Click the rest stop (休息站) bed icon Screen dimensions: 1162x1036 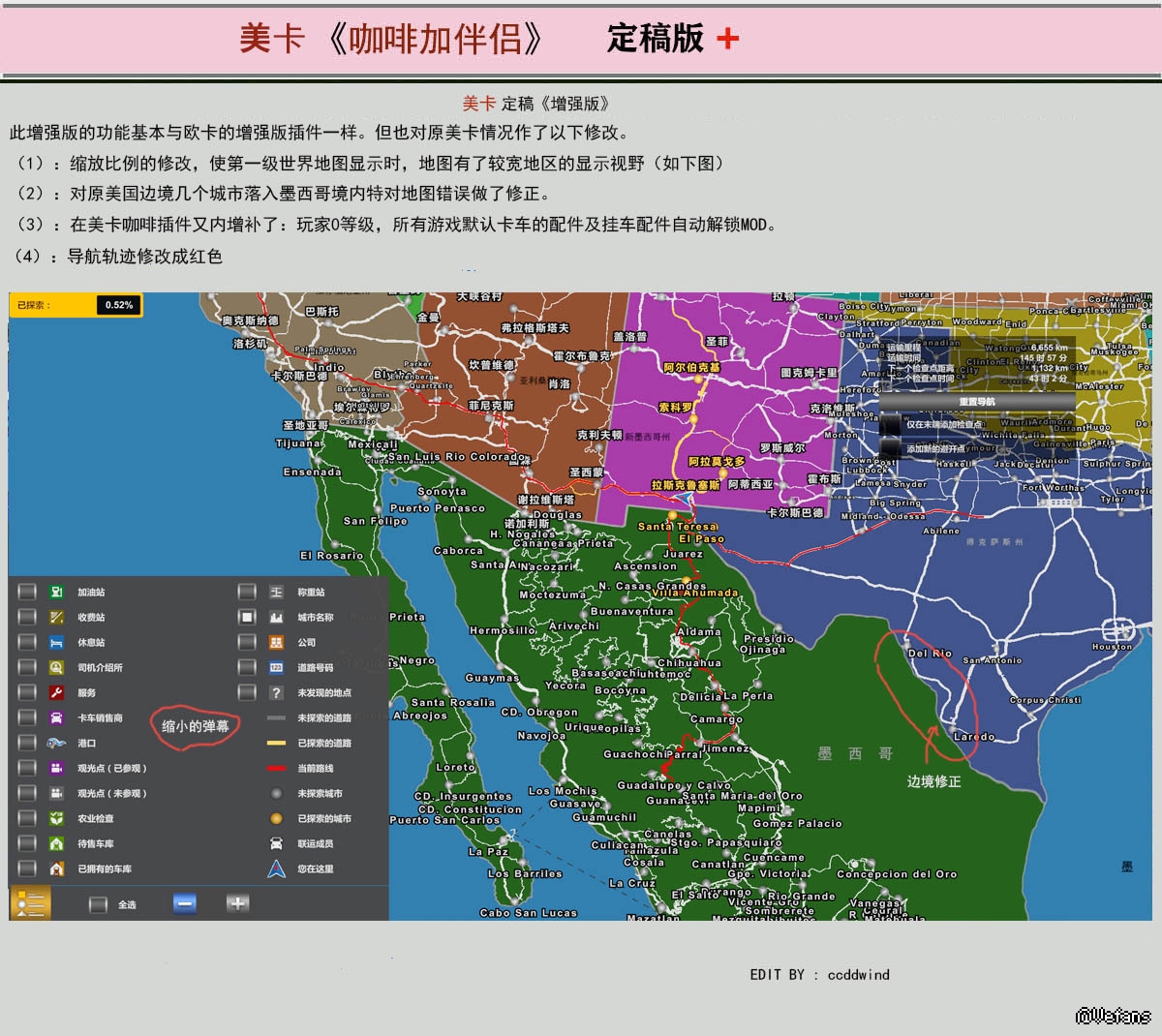(x=56, y=642)
